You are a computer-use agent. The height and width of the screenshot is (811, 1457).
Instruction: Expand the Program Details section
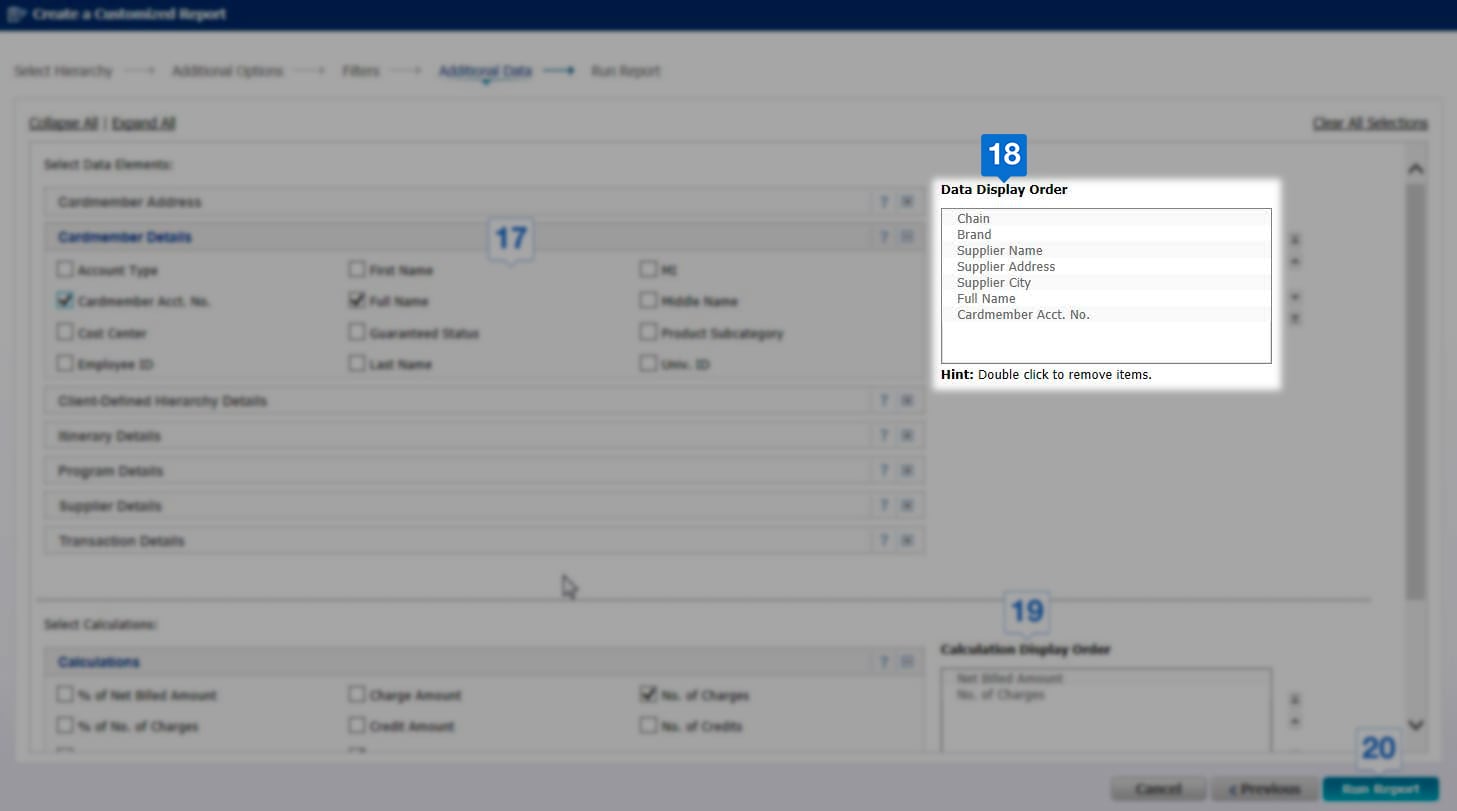pyautogui.click(x=110, y=470)
